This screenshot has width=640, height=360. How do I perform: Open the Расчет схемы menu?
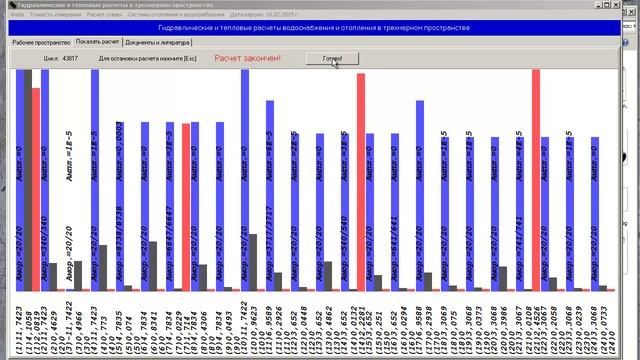click(104, 14)
